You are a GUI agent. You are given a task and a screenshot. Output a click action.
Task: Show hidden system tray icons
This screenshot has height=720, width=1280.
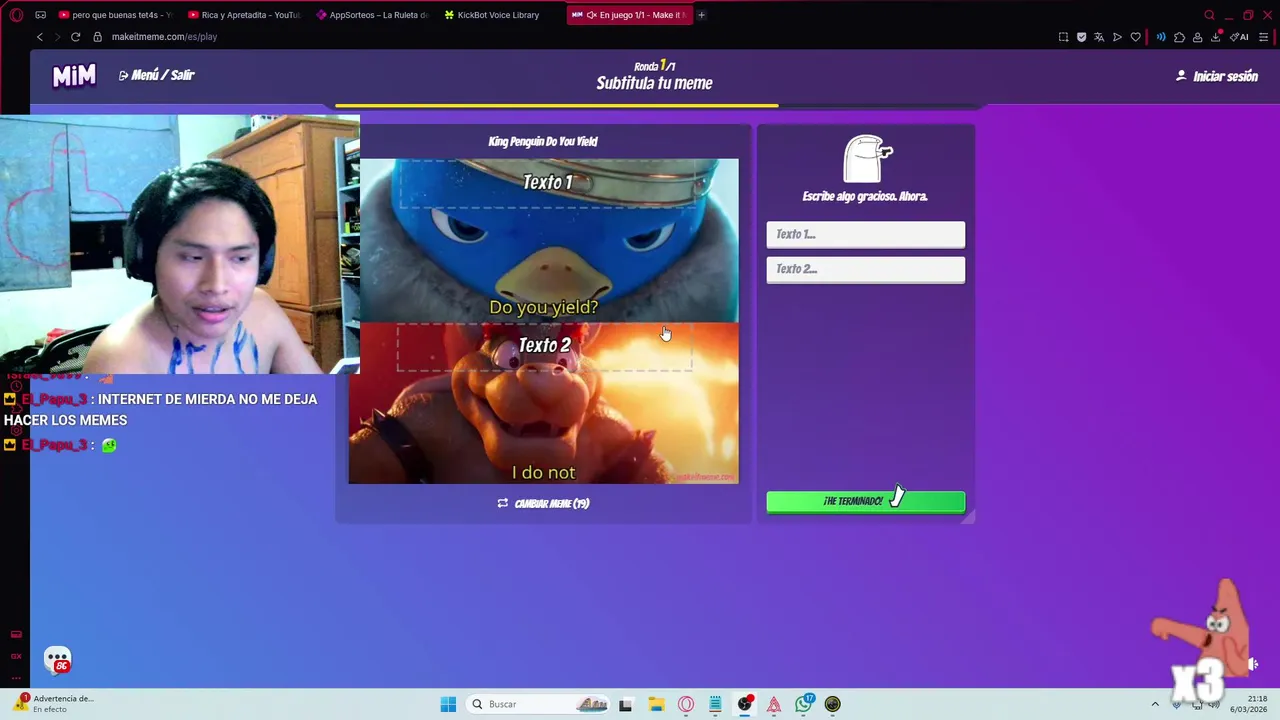[1155, 704]
